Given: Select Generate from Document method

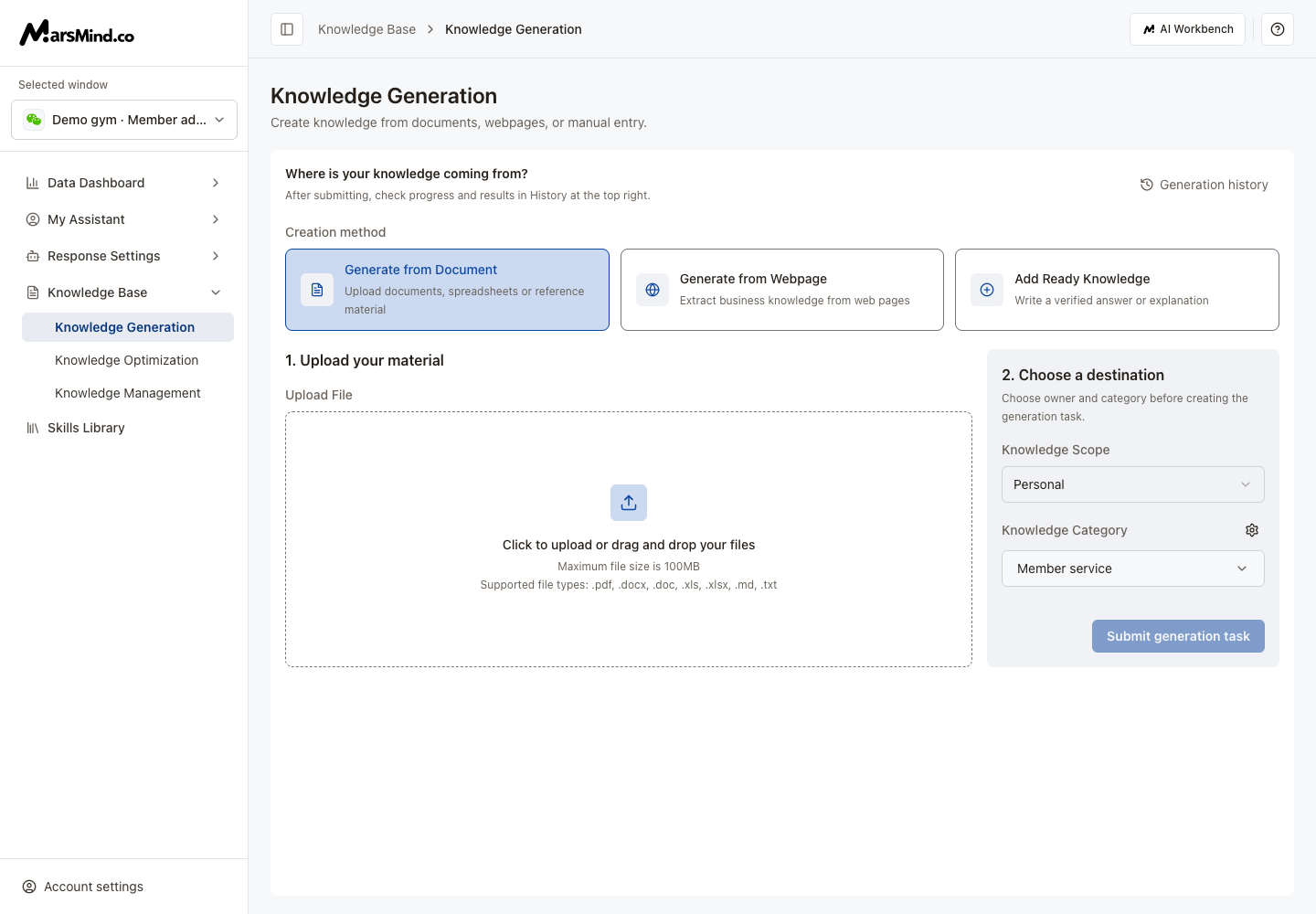Looking at the screenshot, I should click(447, 290).
